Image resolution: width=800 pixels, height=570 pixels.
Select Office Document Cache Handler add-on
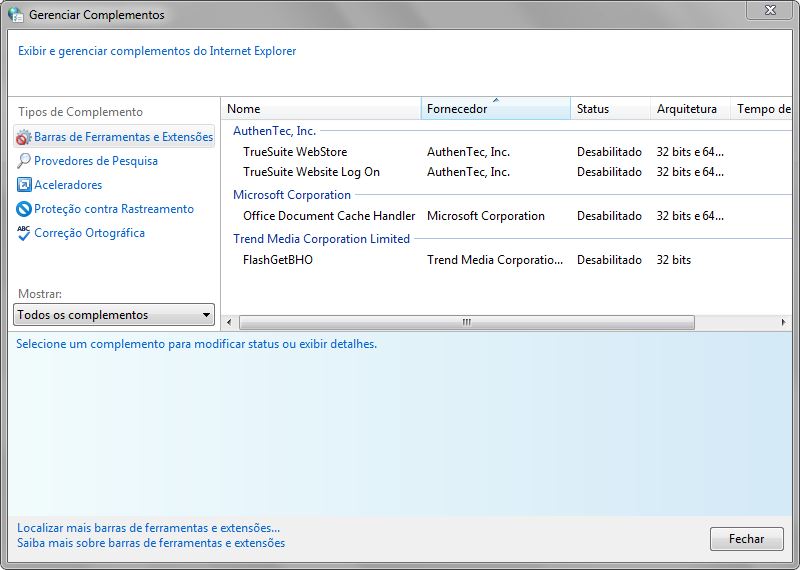click(329, 216)
